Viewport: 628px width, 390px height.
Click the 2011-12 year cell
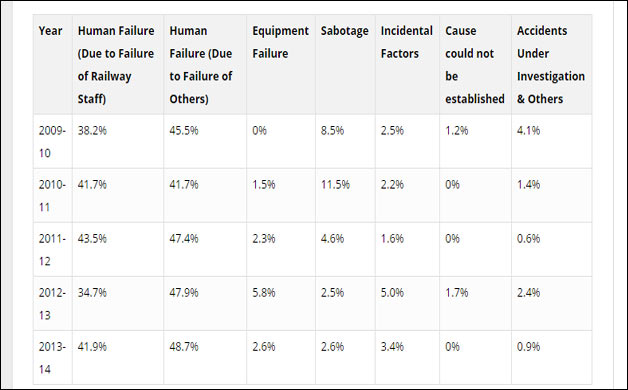[52, 250]
